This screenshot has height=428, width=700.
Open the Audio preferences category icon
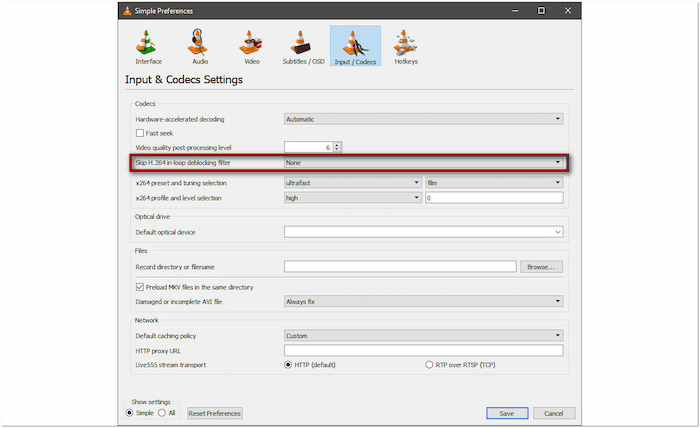click(200, 46)
